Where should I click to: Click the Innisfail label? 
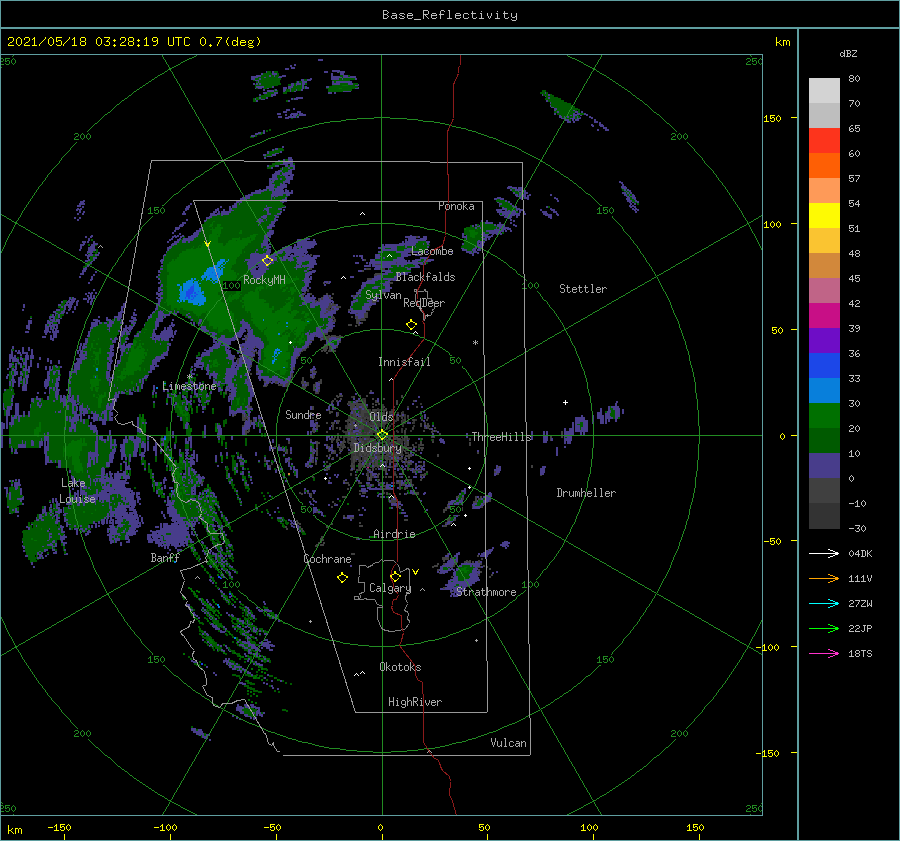[404, 362]
